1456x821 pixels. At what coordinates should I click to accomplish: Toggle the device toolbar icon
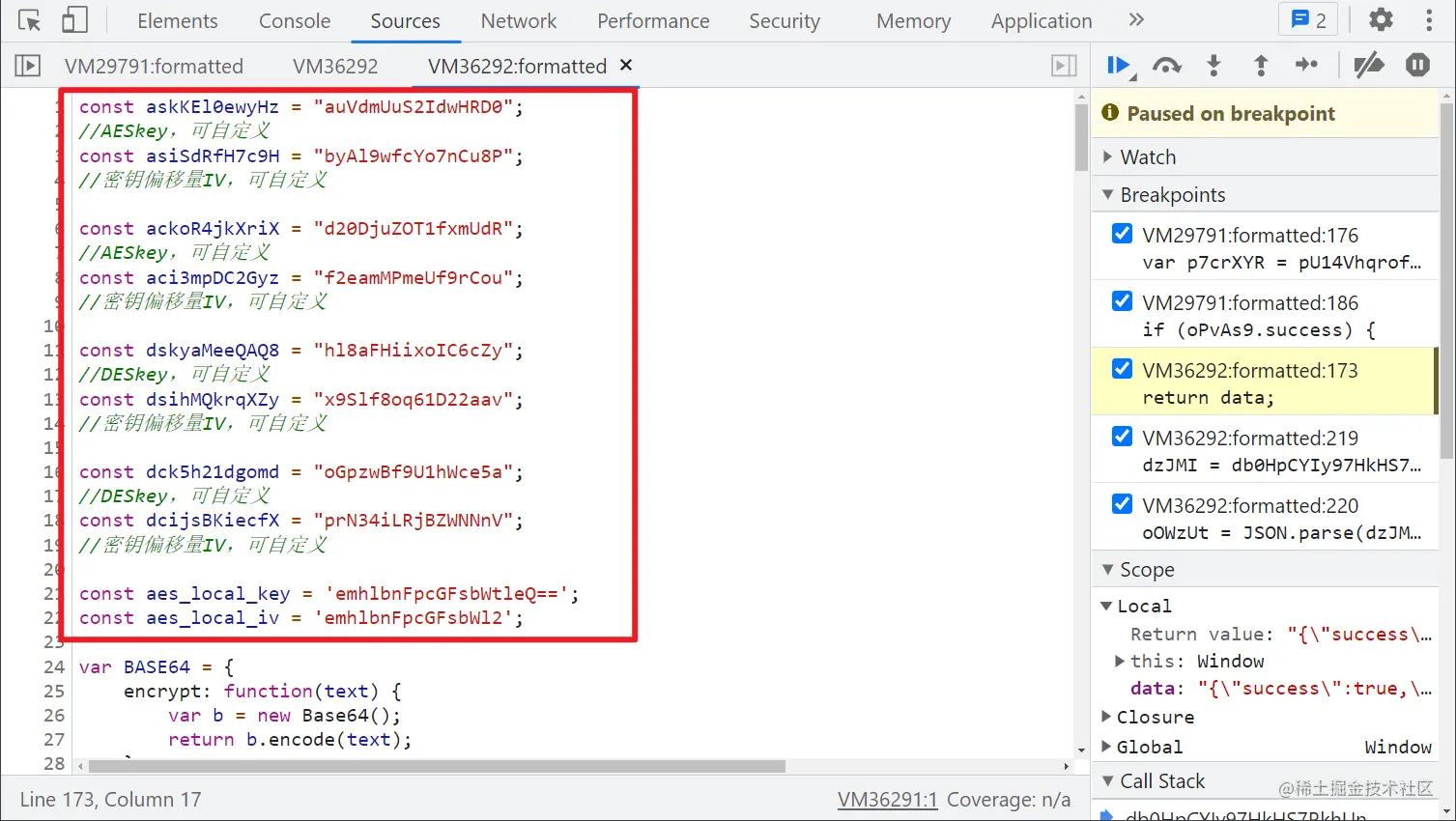coord(74,20)
